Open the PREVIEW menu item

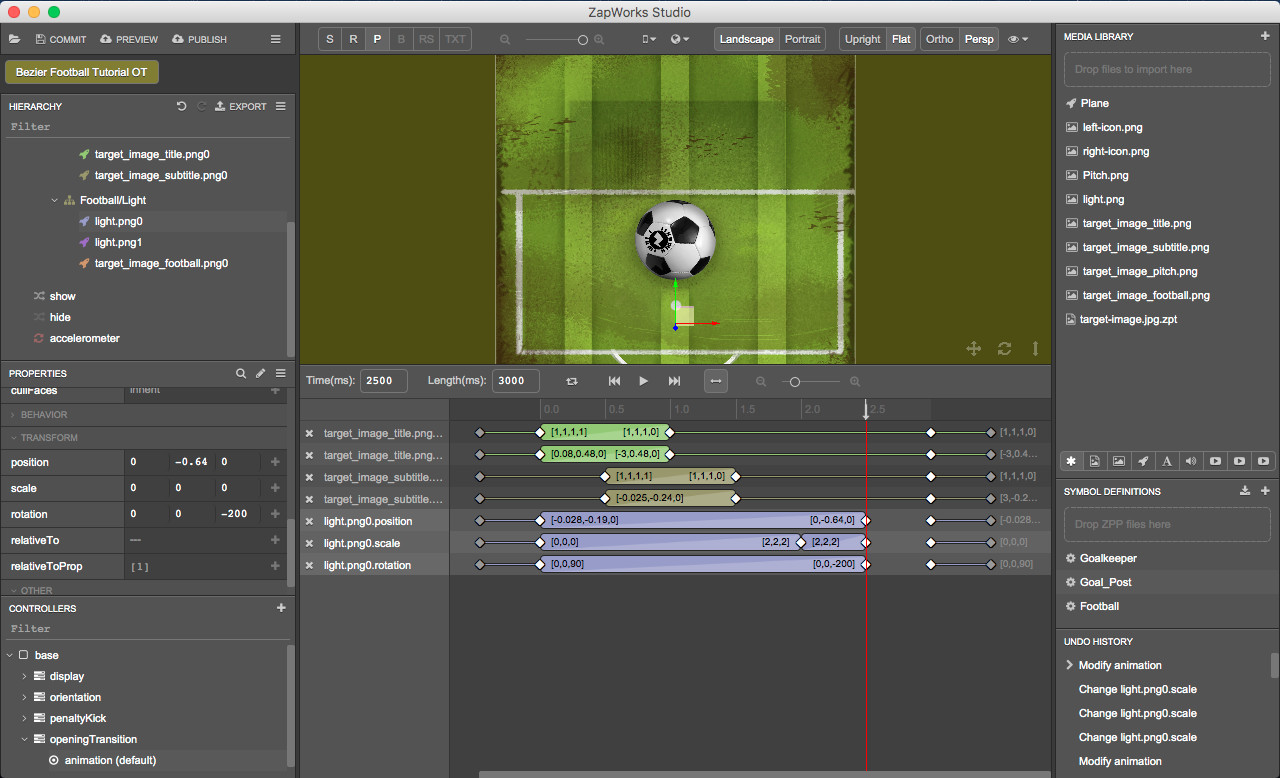click(x=128, y=39)
